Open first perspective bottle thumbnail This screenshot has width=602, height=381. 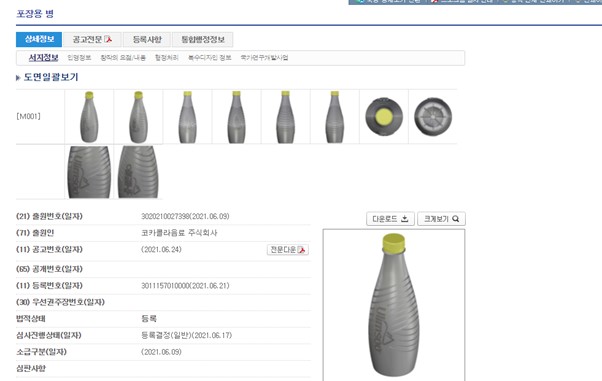pos(89,117)
